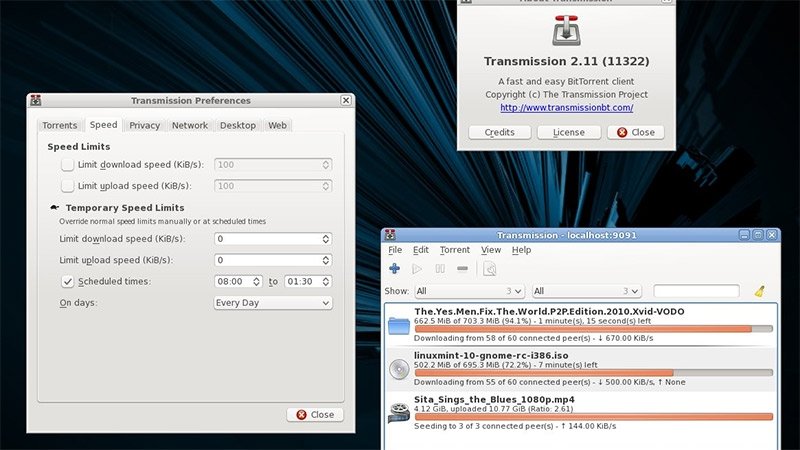Open the second All filter dropdown
This screenshot has width=800, height=450.
point(586,291)
